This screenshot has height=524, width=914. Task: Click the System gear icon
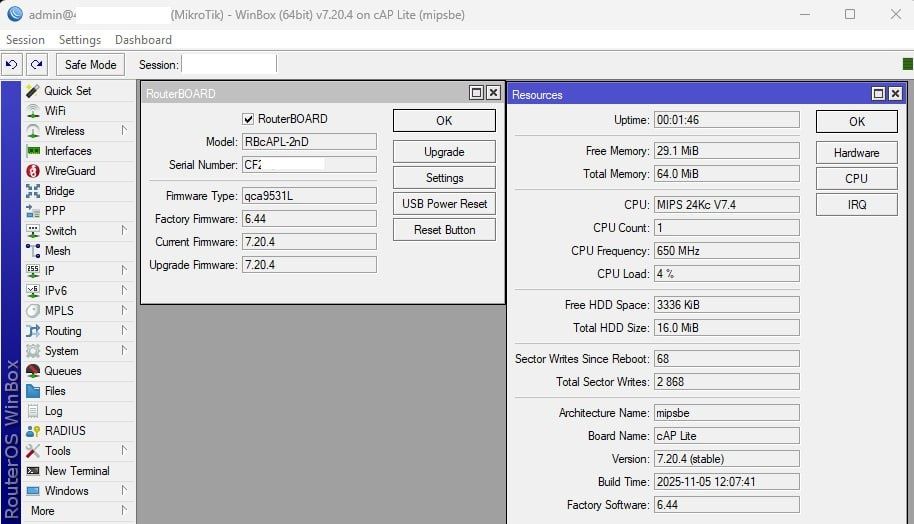[x=33, y=351]
